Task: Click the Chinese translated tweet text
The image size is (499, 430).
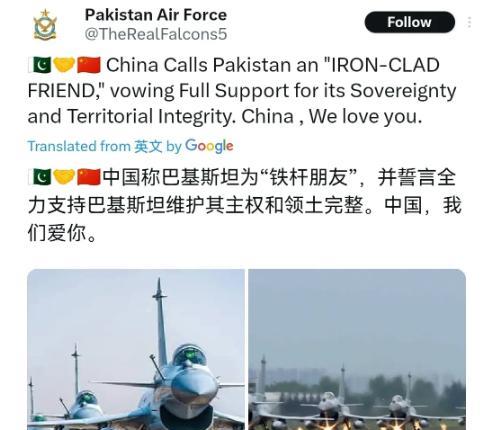Action: point(245,205)
